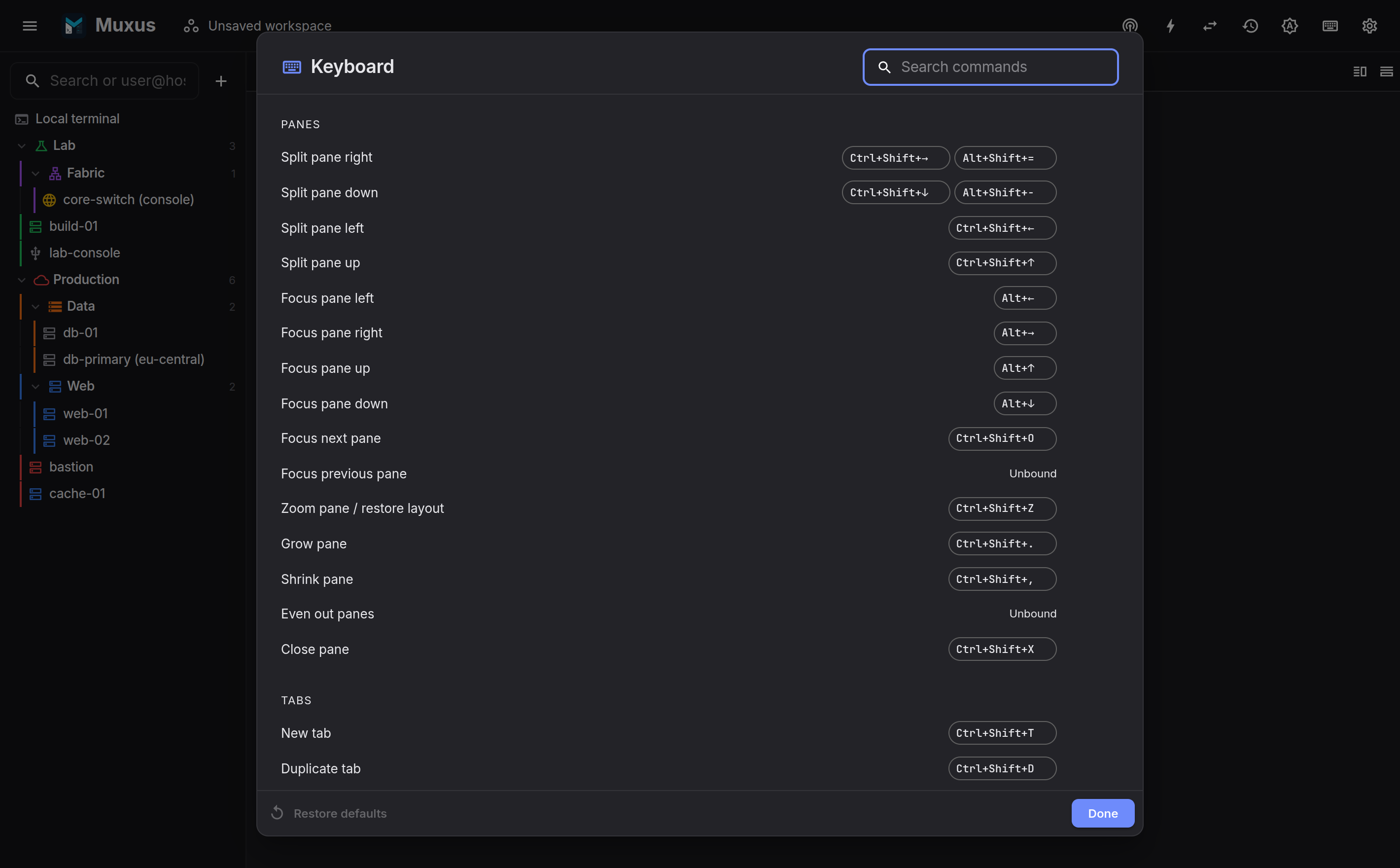Click the Local terminal icon
This screenshot has width=1400, height=868.
22,119
